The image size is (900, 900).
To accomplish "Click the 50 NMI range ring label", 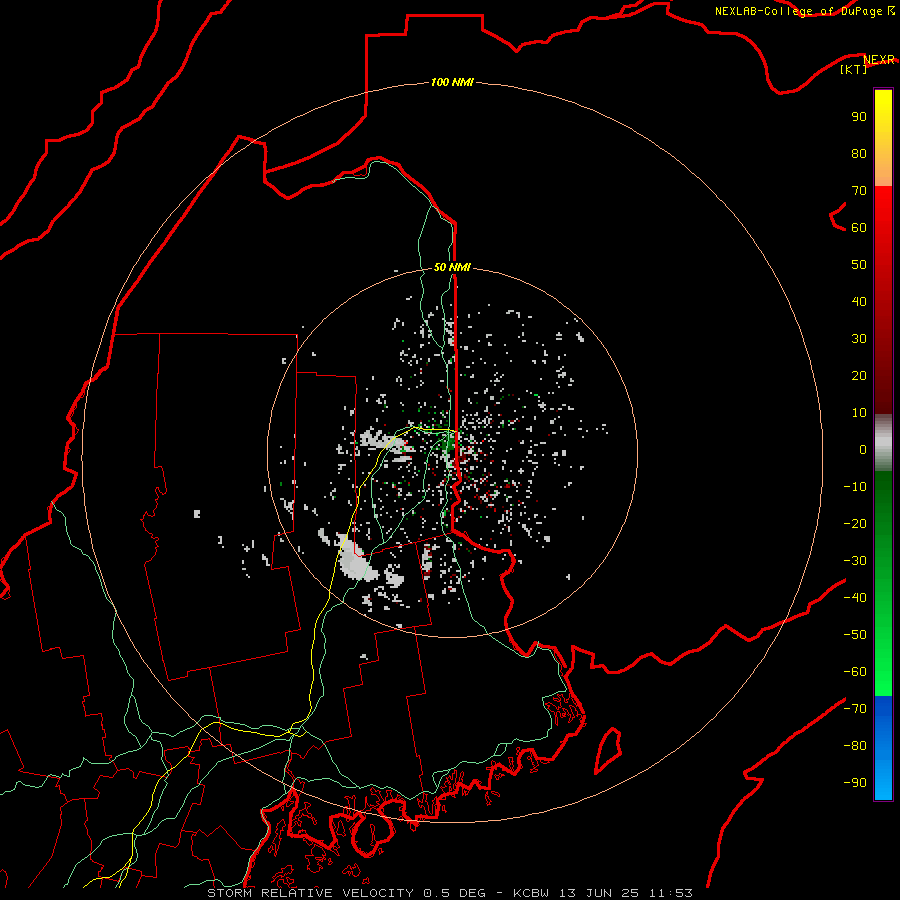I will coord(452,267).
